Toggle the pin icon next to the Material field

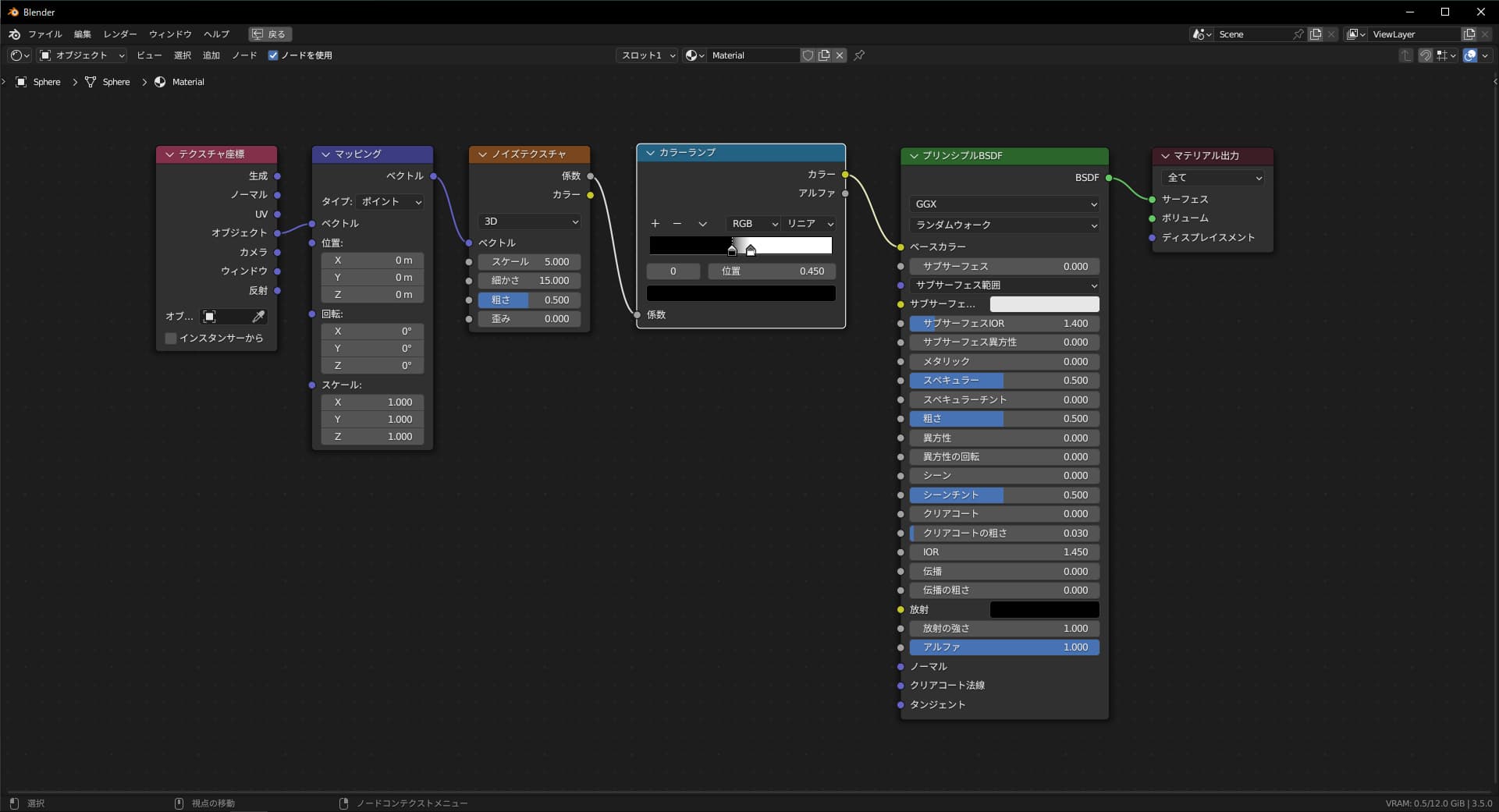click(859, 55)
